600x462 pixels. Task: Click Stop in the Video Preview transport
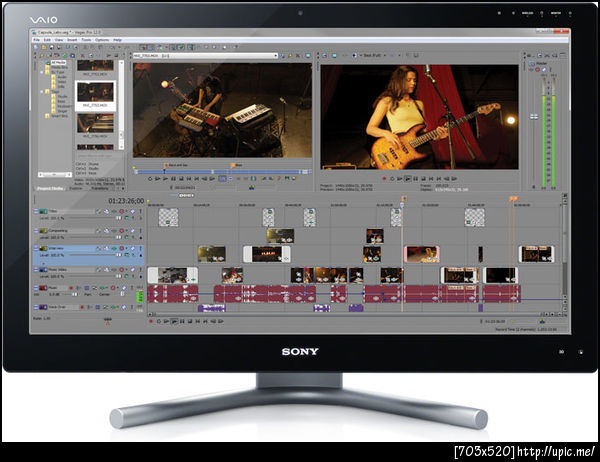pos(424,179)
